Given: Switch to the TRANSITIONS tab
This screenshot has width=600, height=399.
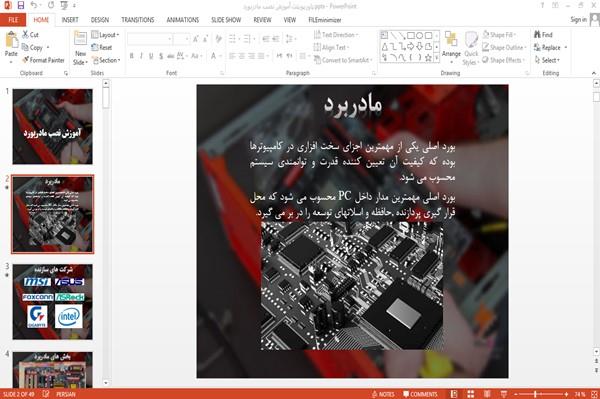Looking at the screenshot, I should click(138, 20).
